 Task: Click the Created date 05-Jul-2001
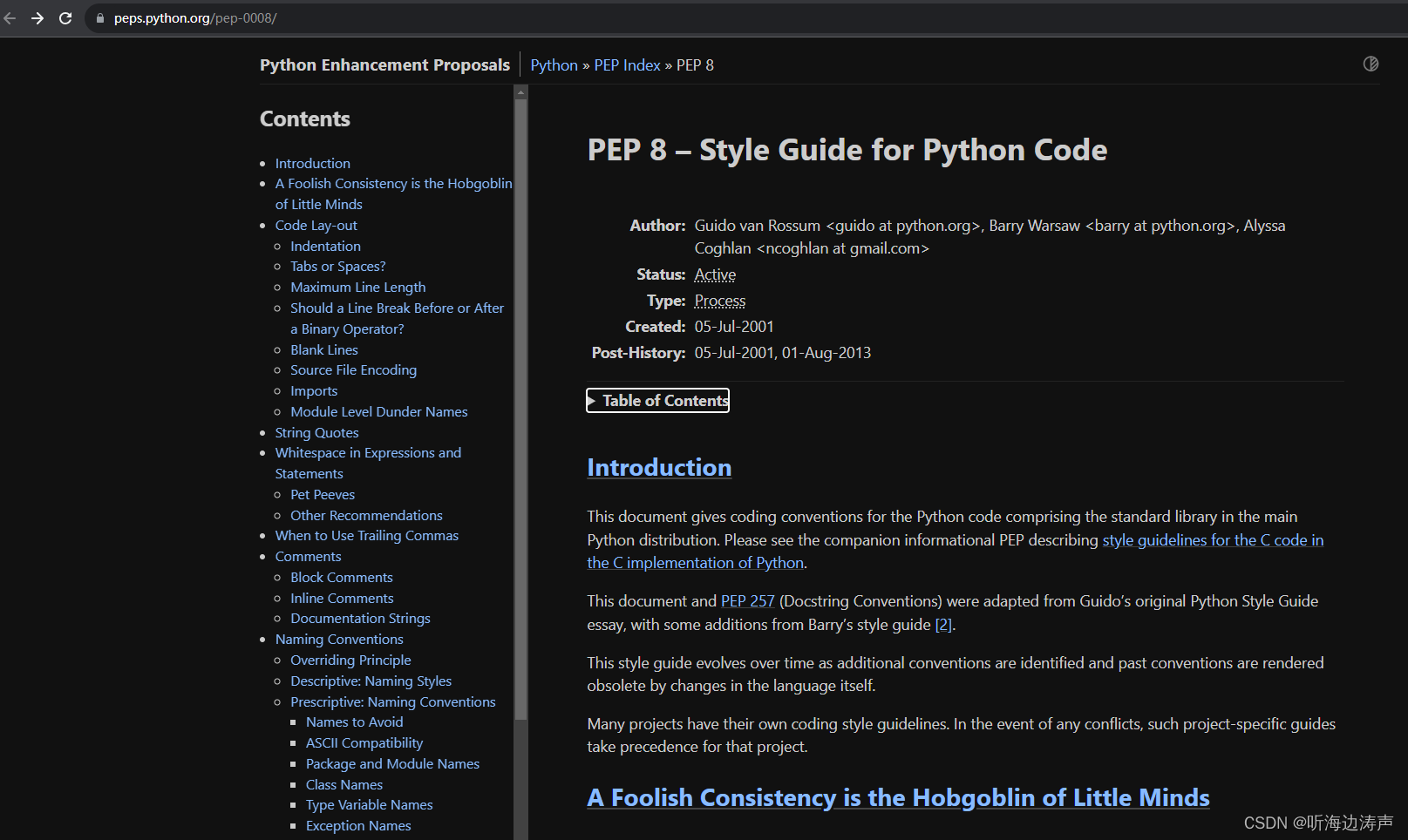coord(734,327)
